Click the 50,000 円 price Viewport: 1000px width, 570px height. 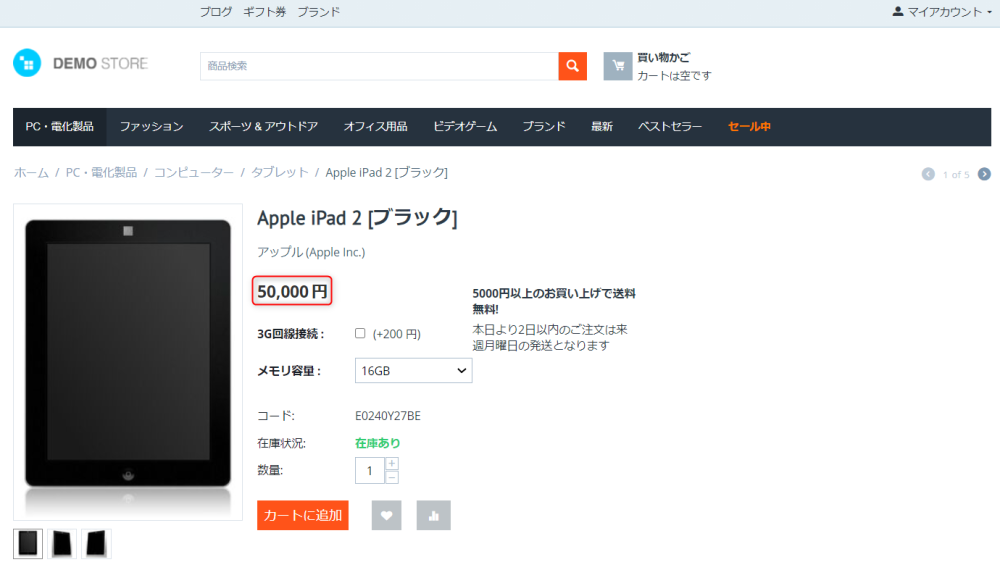(x=292, y=291)
